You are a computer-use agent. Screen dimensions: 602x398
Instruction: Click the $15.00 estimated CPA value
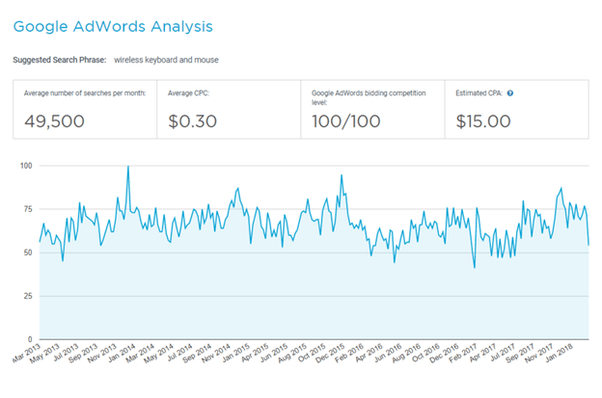click(483, 121)
